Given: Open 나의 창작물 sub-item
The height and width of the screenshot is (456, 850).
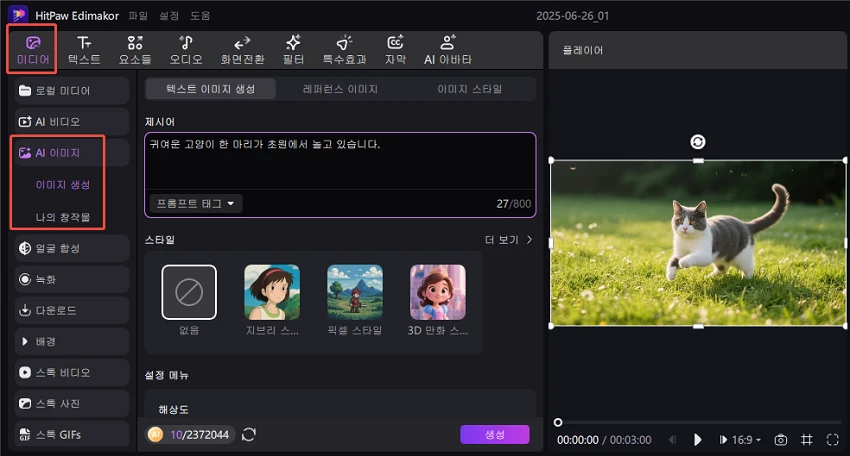Looking at the screenshot, I should [63, 217].
